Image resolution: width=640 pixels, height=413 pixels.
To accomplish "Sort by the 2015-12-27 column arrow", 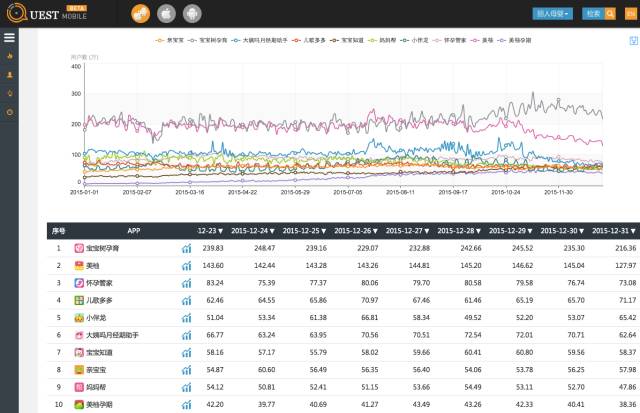I will coord(427,231).
